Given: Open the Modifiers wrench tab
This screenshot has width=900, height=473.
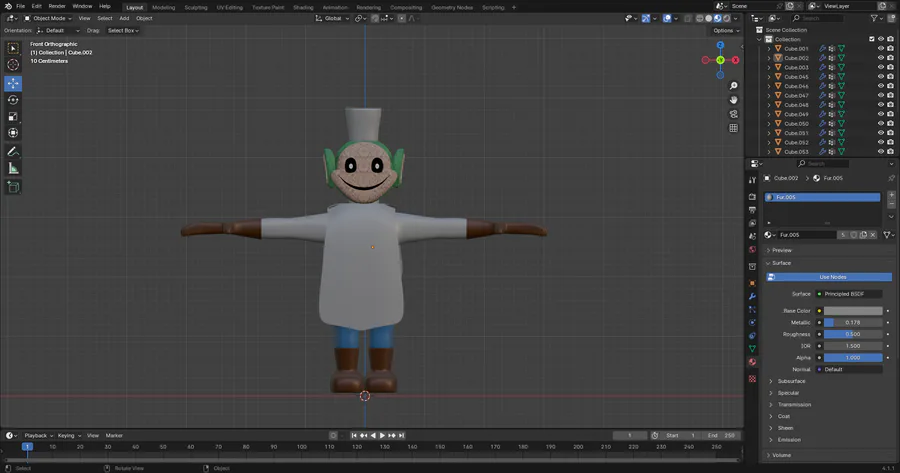Looking at the screenshot, I should 752,296.
